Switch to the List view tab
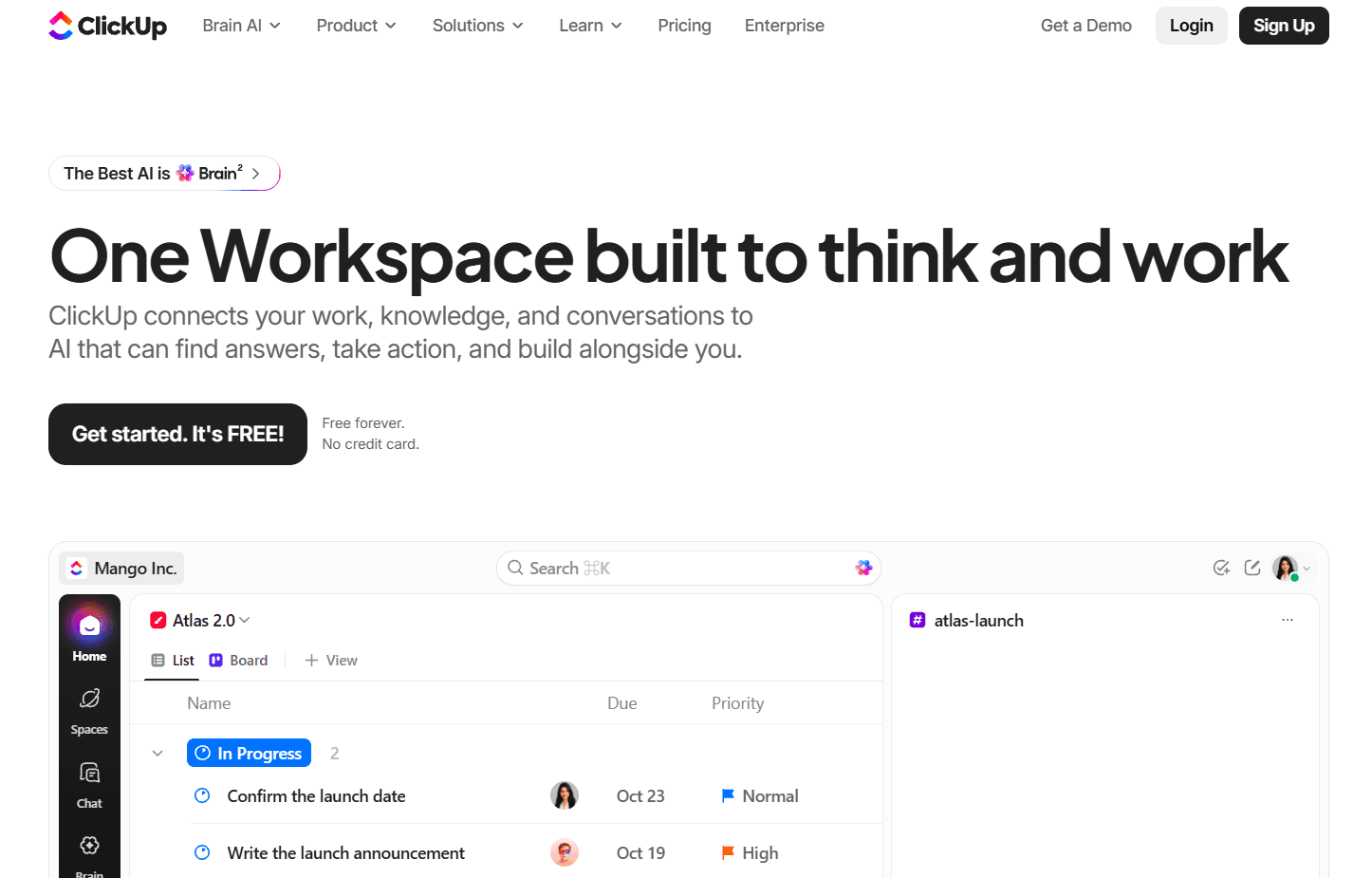Image resolution: width=1372 pixels, height=878 pixels. (x=173, y=661)
